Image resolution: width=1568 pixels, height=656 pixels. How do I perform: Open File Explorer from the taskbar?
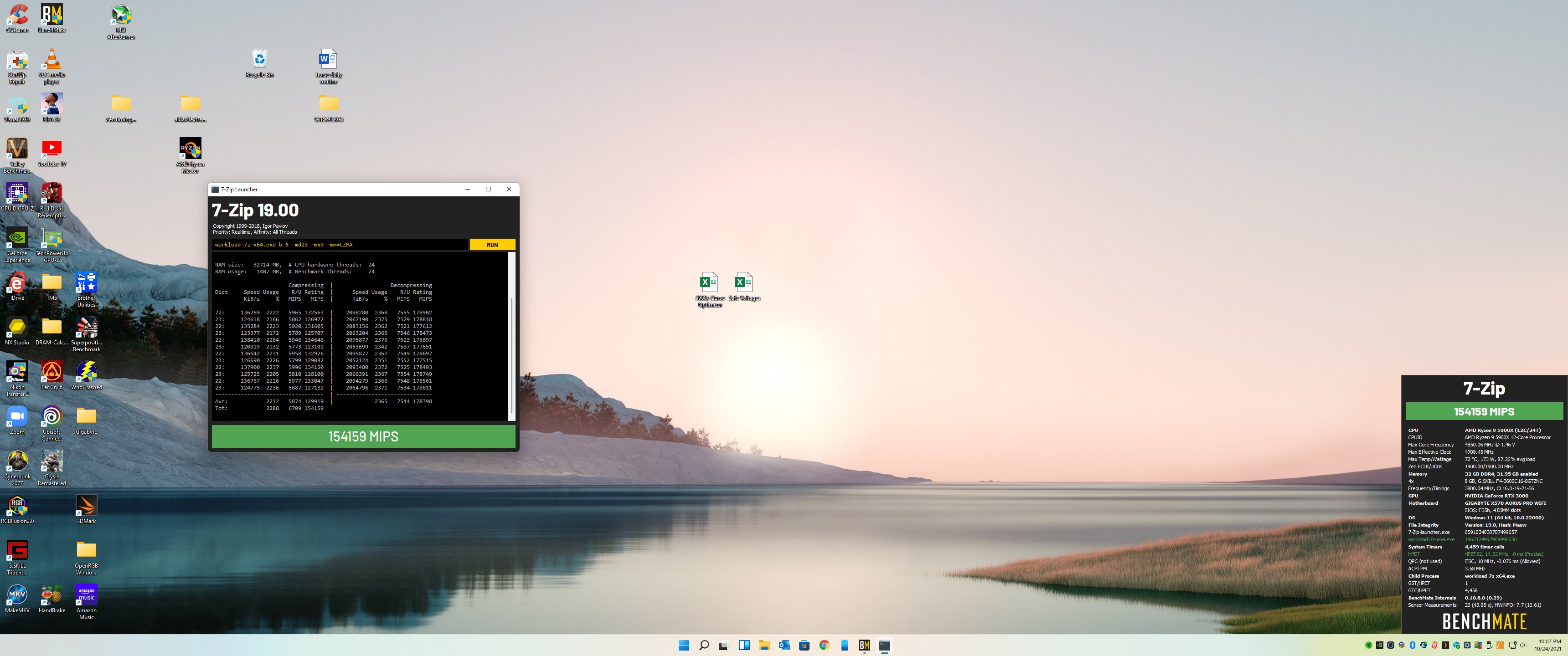point(764,645)
